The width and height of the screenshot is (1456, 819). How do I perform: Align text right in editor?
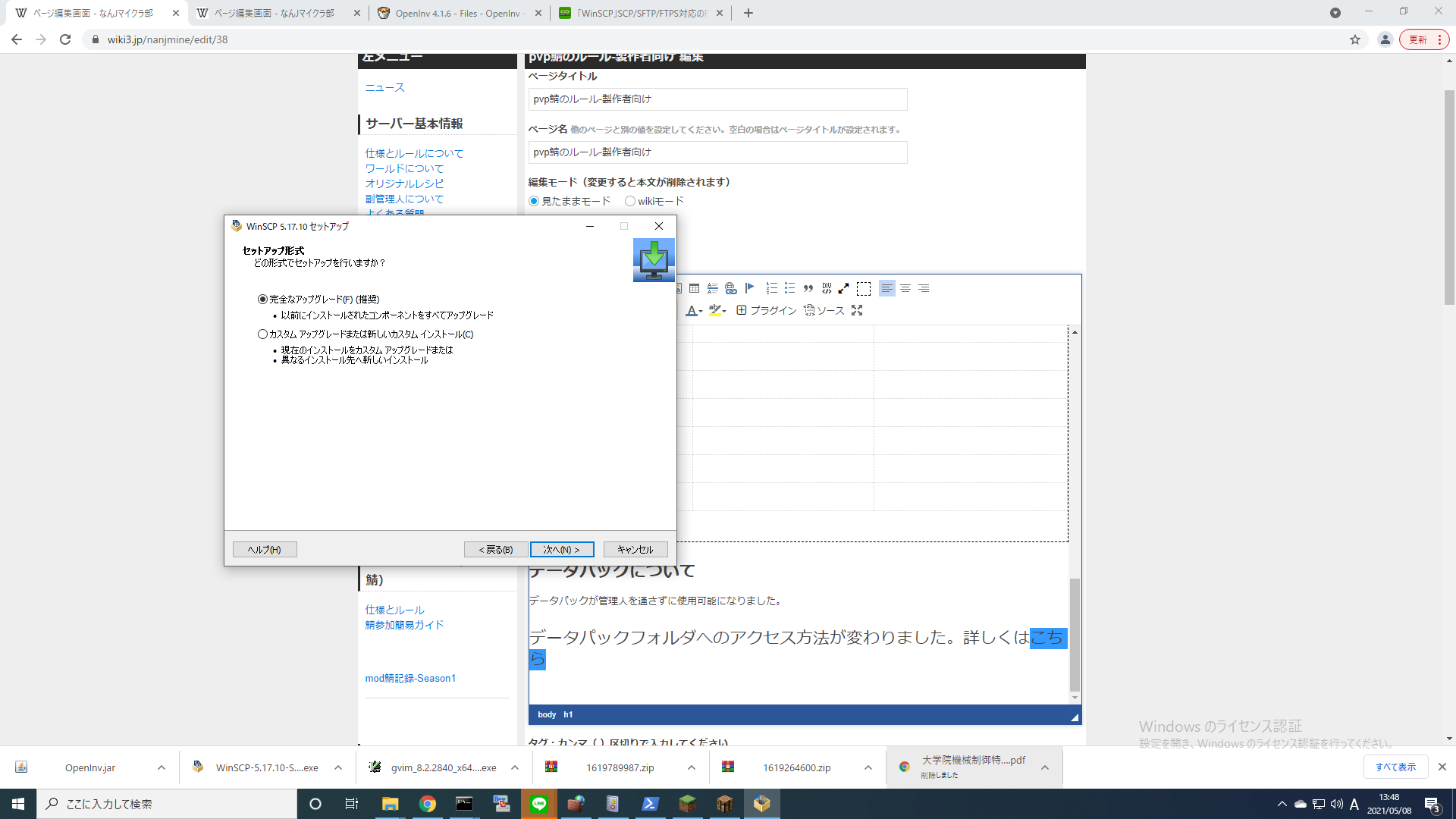(924, 288)
